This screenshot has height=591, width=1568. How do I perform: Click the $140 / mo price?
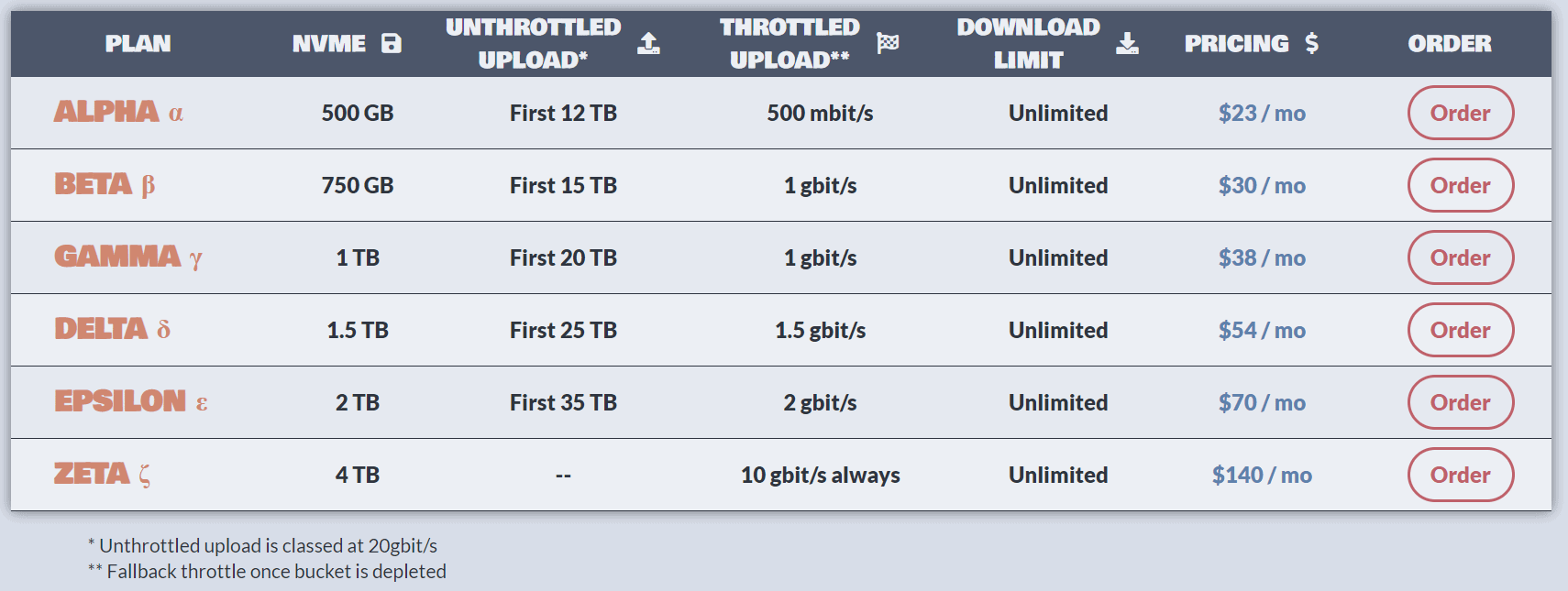coord(1262,475)
